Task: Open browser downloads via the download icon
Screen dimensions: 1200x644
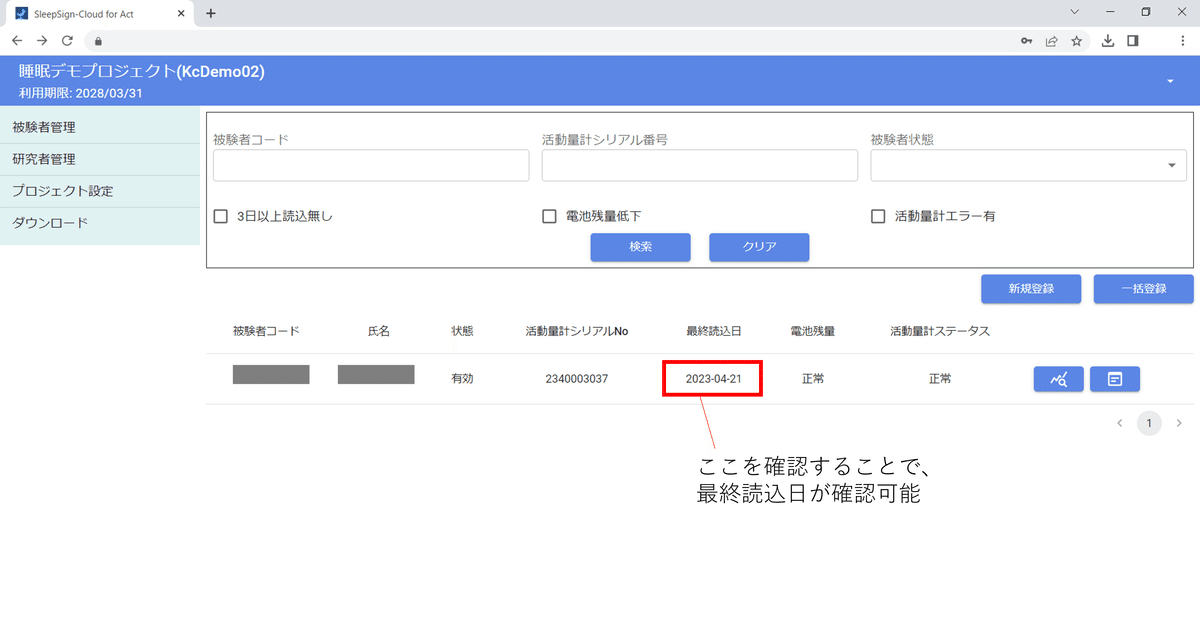Action: click(1107, 41)
